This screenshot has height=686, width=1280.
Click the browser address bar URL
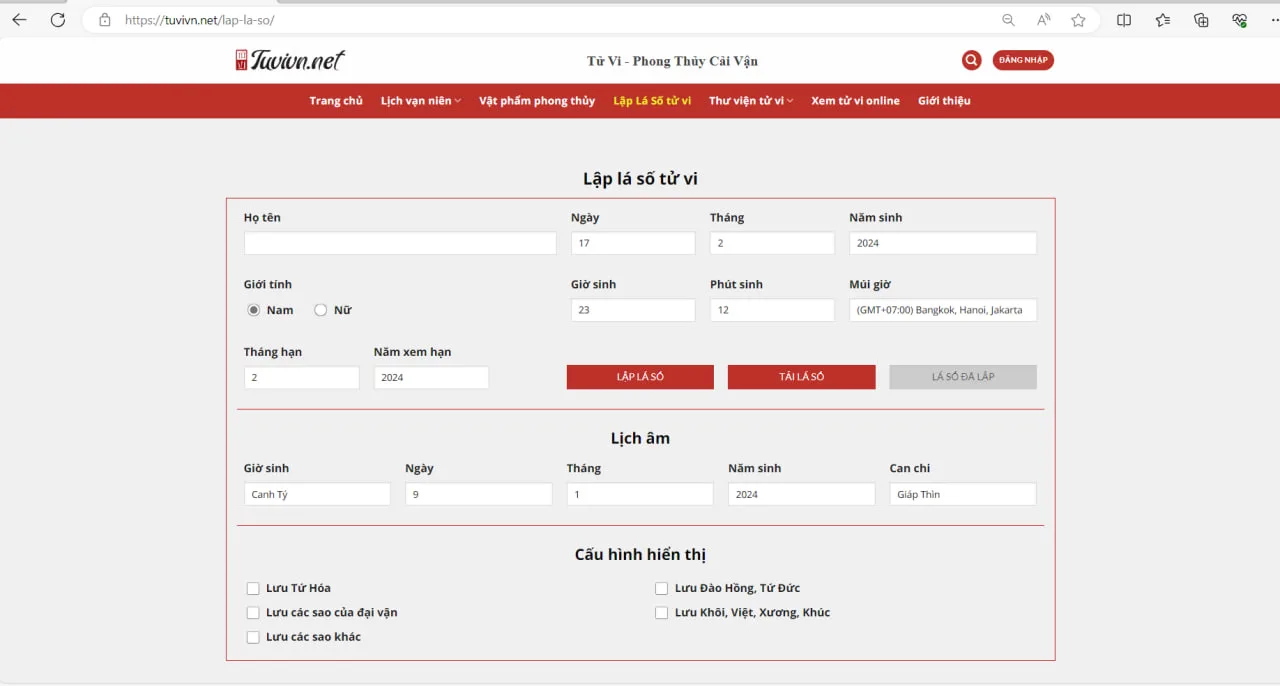click(199, 20)
